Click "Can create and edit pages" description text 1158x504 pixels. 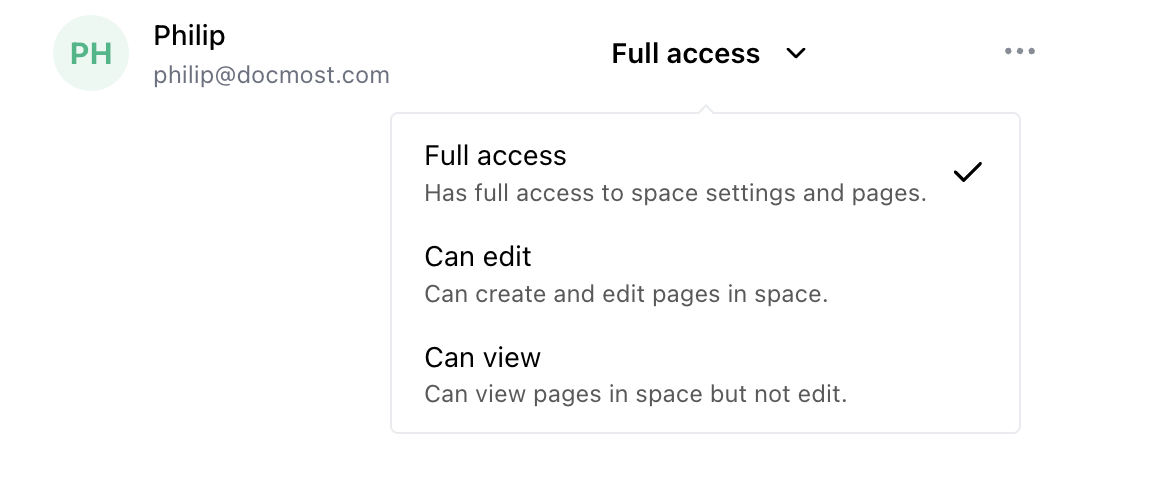[626, 294]
